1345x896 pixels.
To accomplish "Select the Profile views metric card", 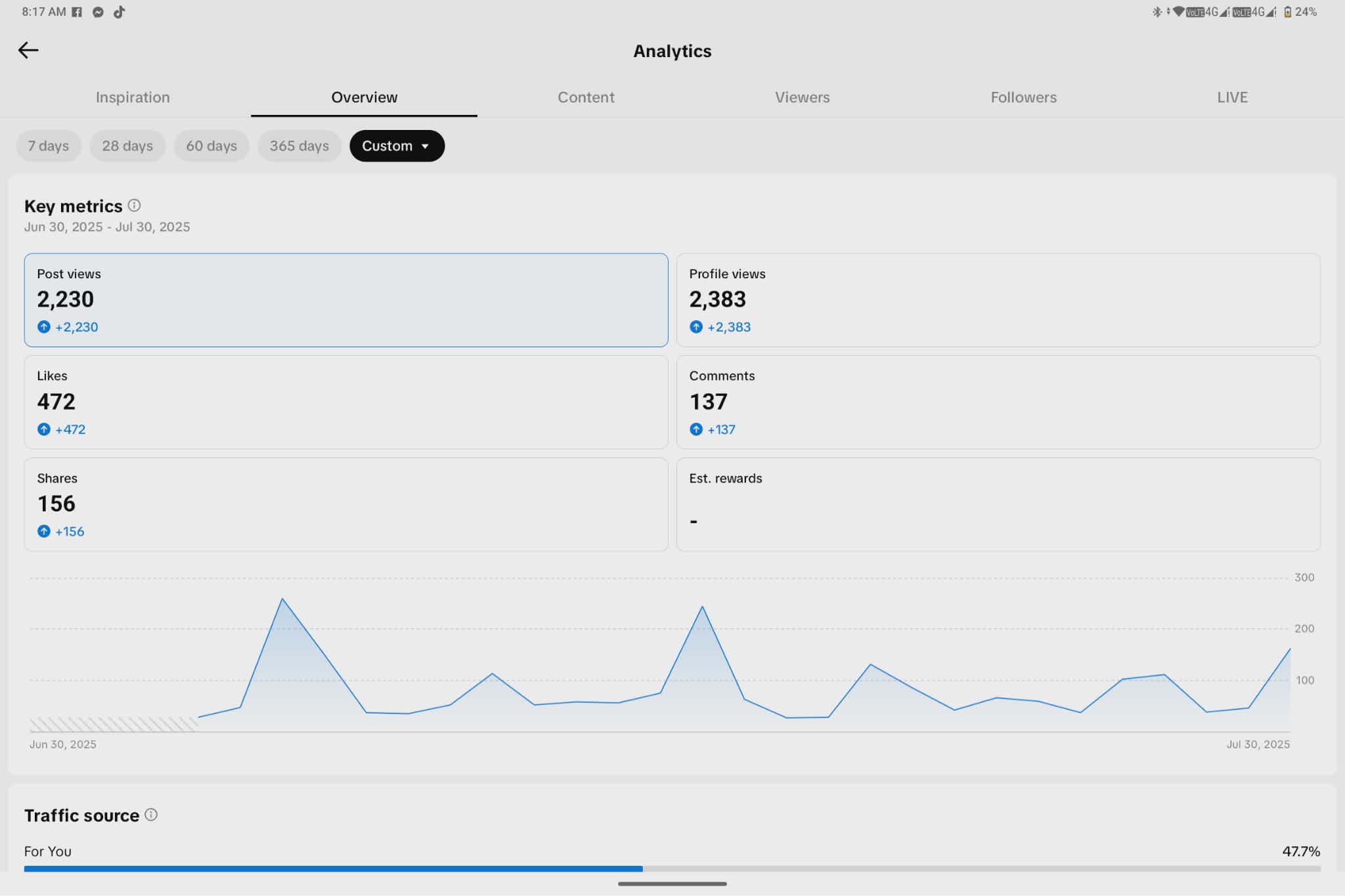I will pos(998,300).
